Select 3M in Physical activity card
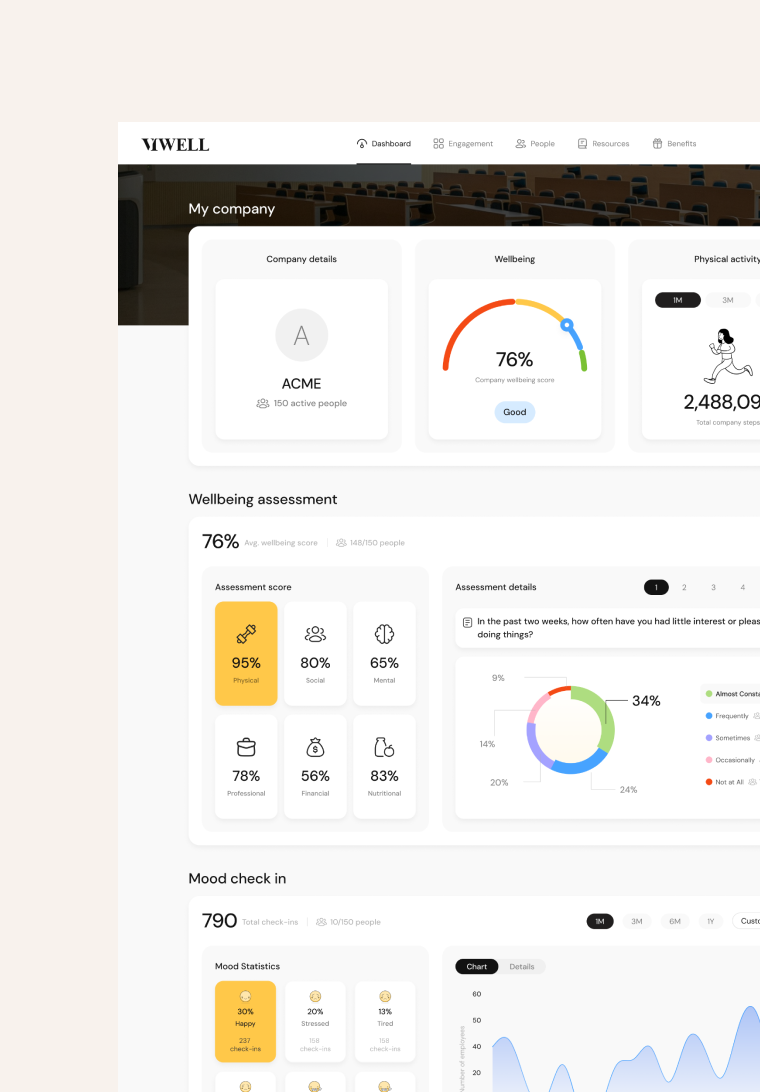Image resolution: width=760 pixels, height=1092 pixels. point(728,300)
